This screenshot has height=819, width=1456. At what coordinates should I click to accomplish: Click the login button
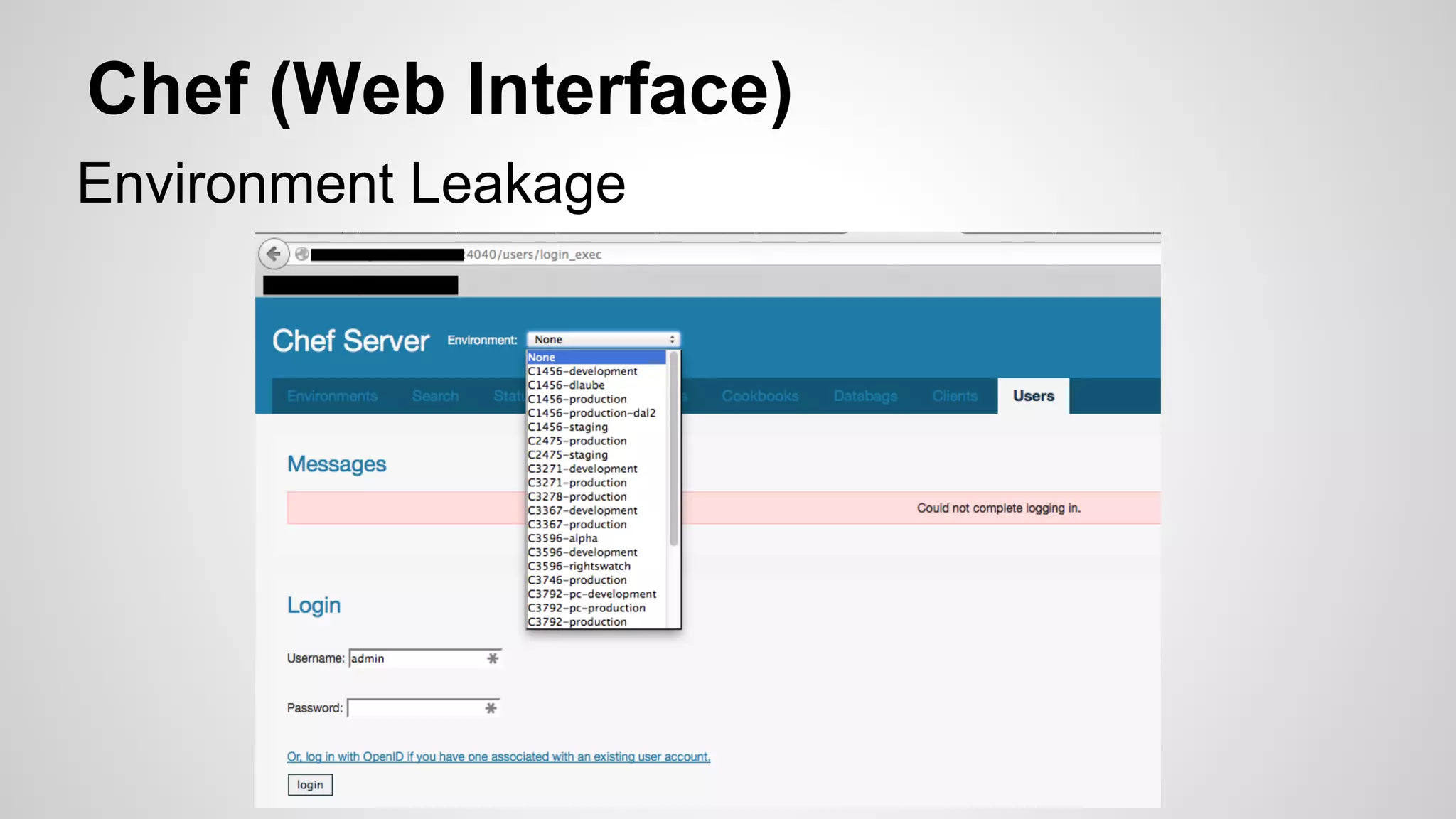310,785
